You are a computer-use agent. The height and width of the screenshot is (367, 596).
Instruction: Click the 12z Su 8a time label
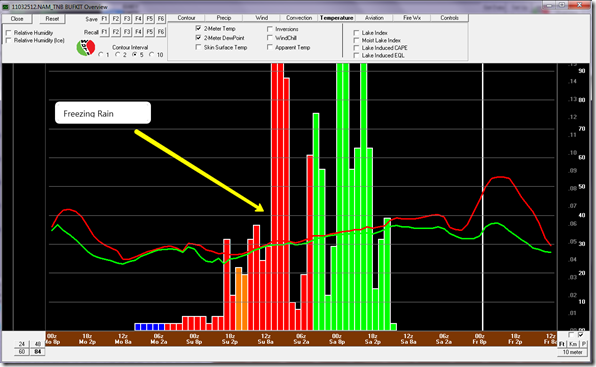tap(266, 339)
